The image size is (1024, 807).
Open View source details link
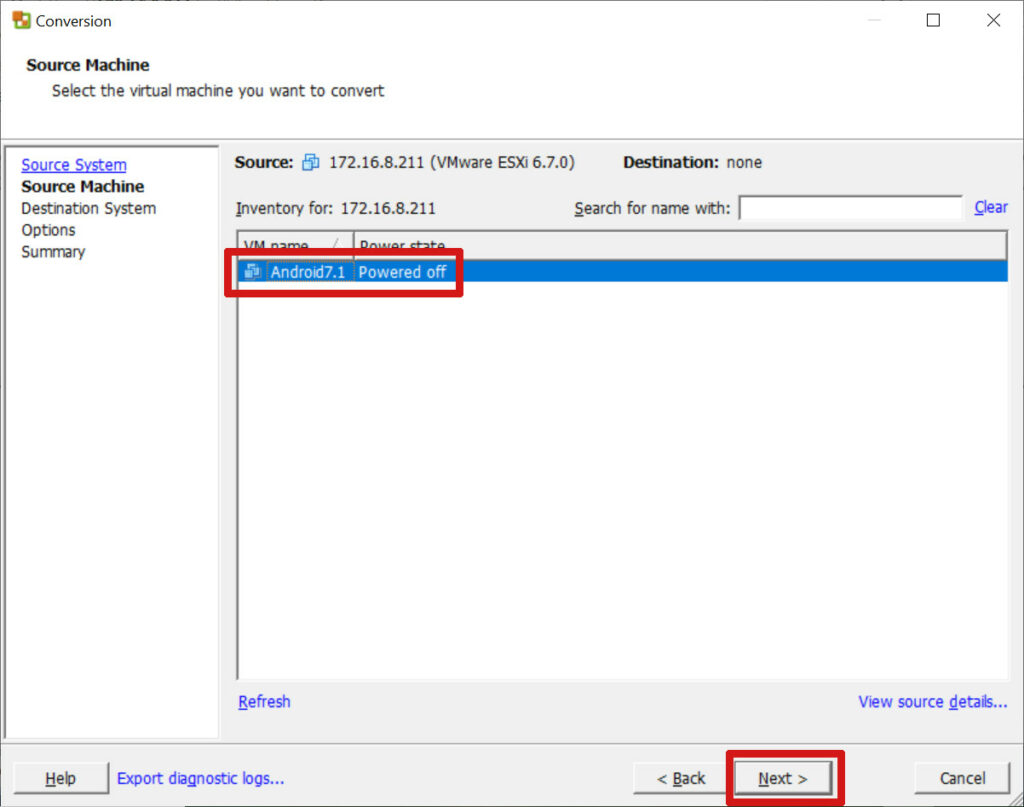[933, 702]
